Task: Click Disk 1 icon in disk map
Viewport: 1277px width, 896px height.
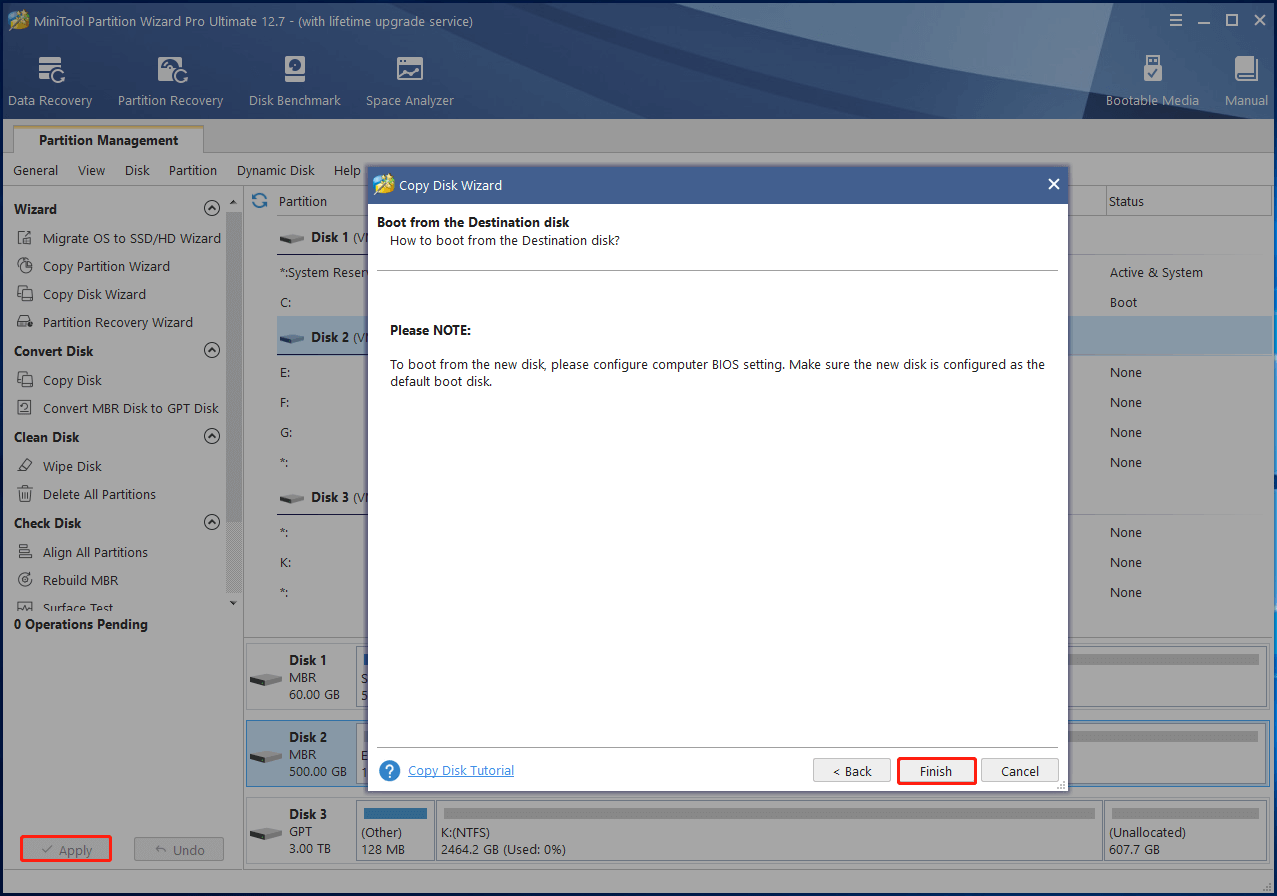Action: pyautogui.click(x=266, y=679)
